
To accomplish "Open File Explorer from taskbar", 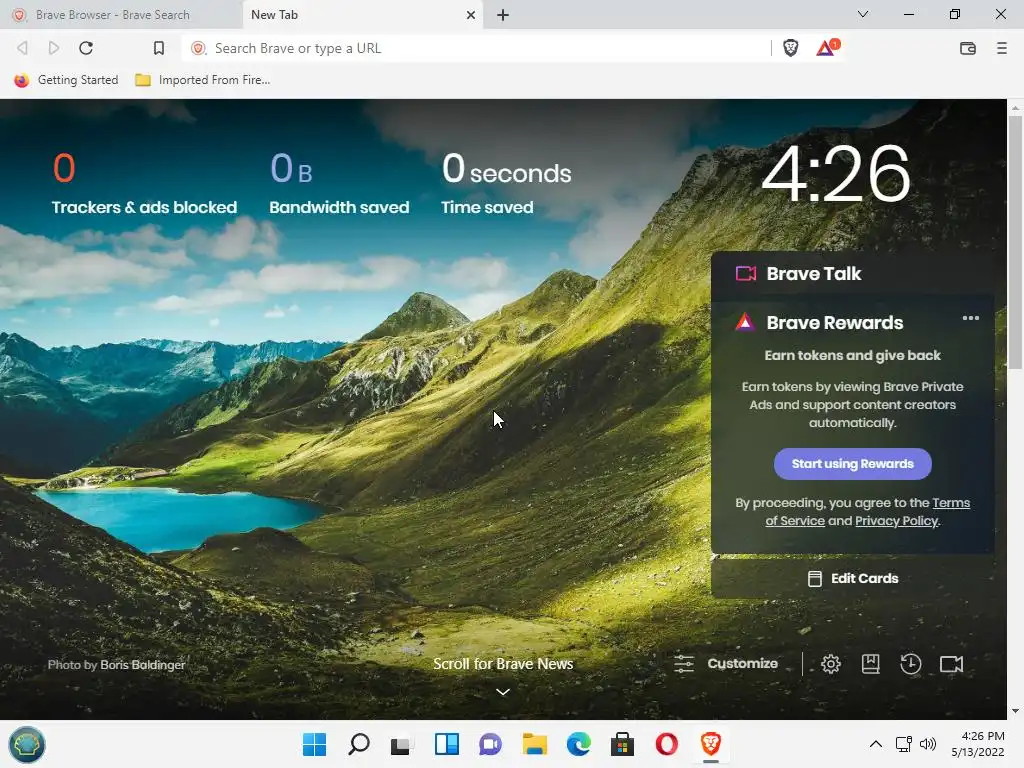I will [534, 744].
